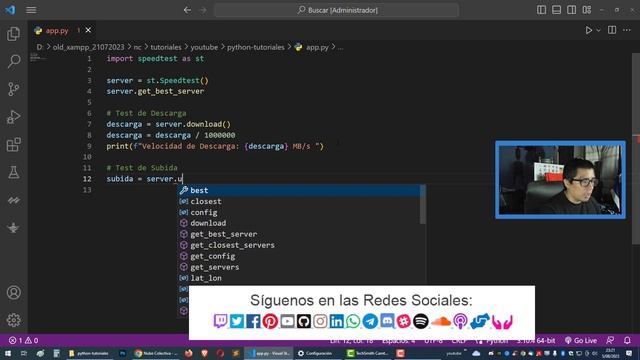Open Ln 12, Col 18 go-to-line

point(351,340)
